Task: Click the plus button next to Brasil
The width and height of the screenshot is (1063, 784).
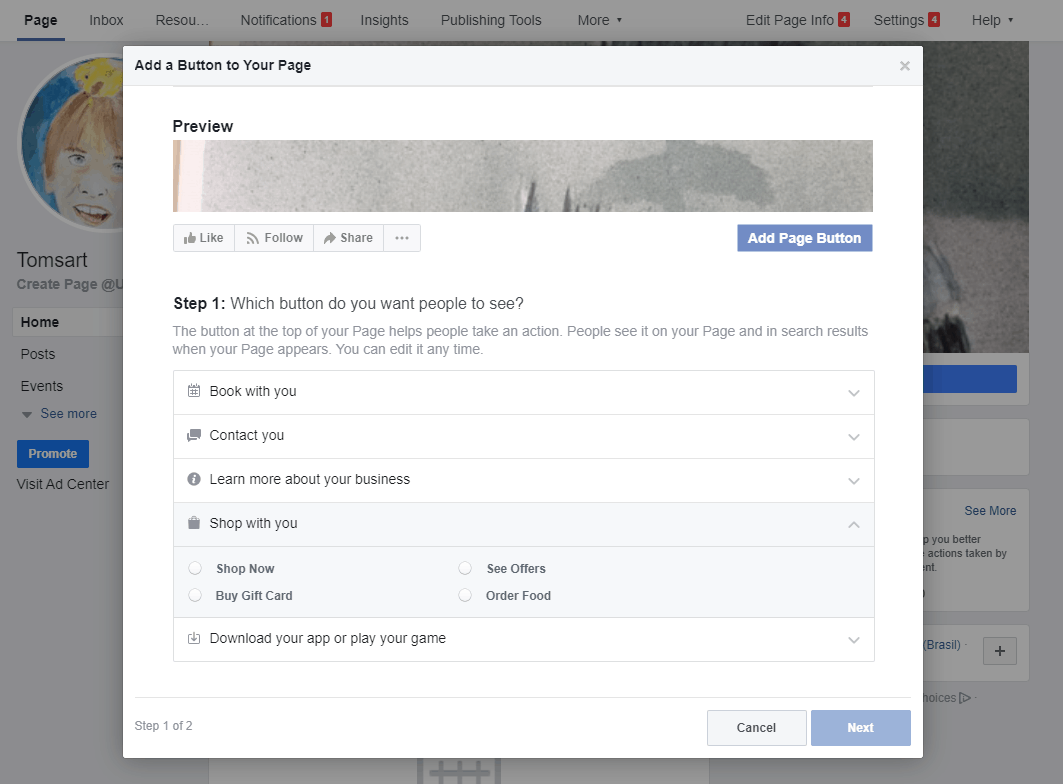Action: point(1000,651)
